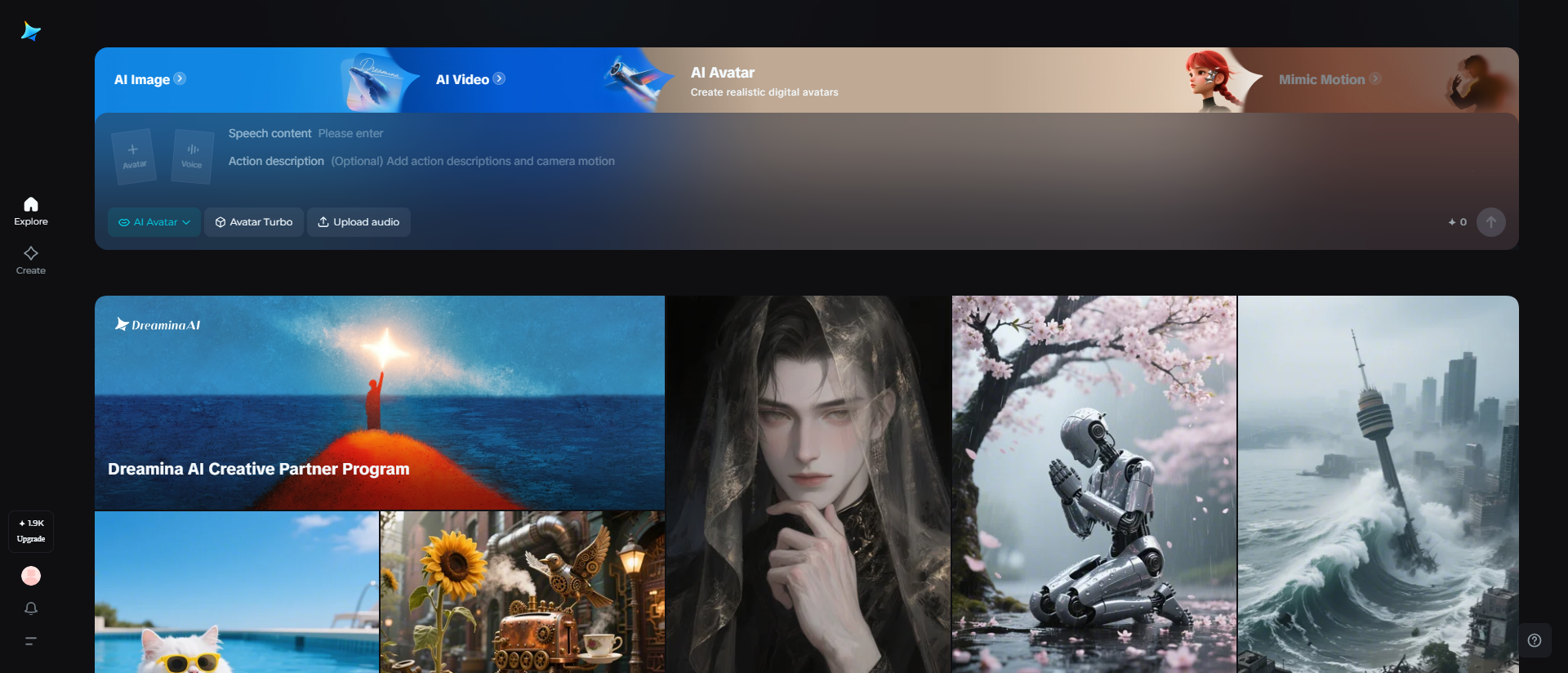Open the Dreamina AI Creative Partner Program banner
Viewport: 1568px width, 673px height.
pos(380,403)
